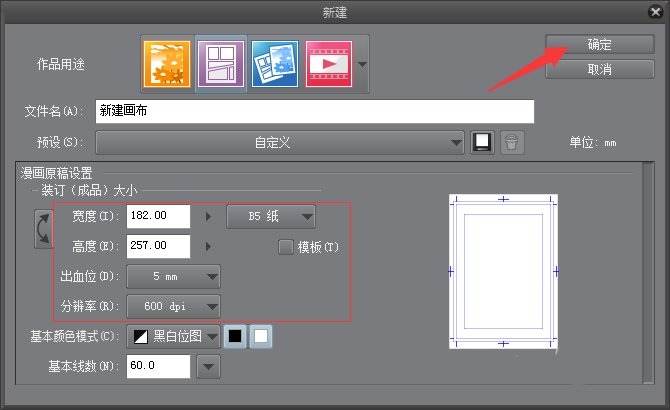Click the 确定 button
Viewport: 670px width, 410px height.
[x=599, y=44]
